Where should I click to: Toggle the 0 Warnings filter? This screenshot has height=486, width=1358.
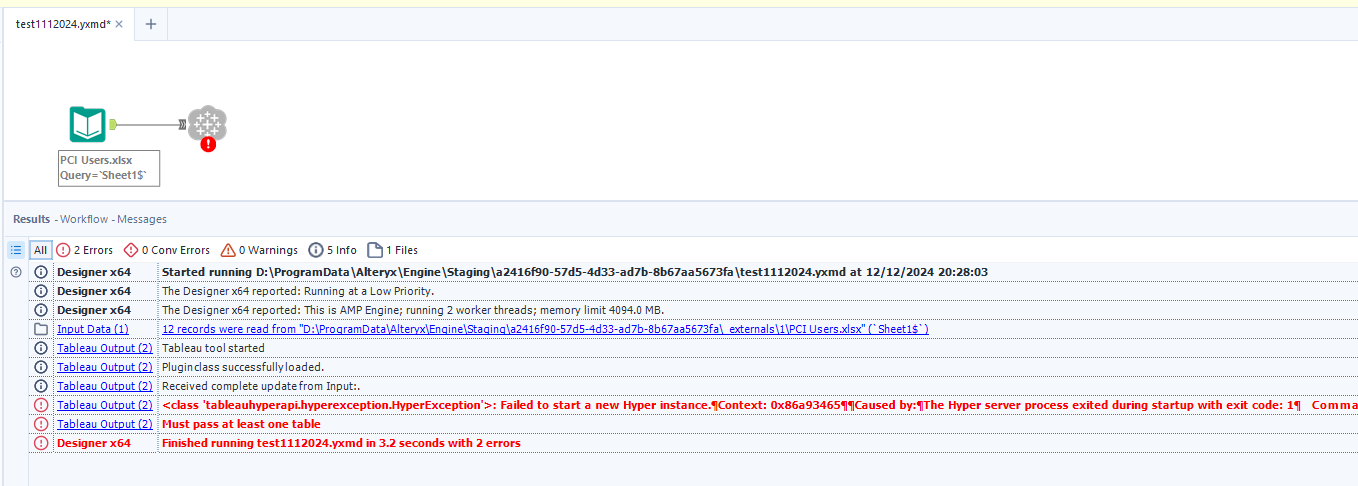coord(259,250)
